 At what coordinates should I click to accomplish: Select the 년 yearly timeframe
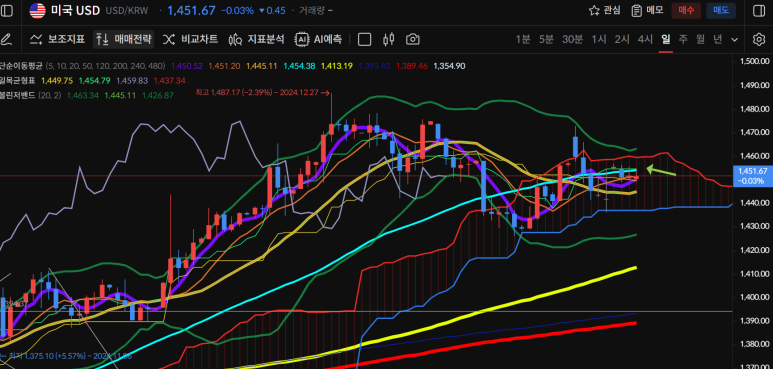tap(717, 39)
